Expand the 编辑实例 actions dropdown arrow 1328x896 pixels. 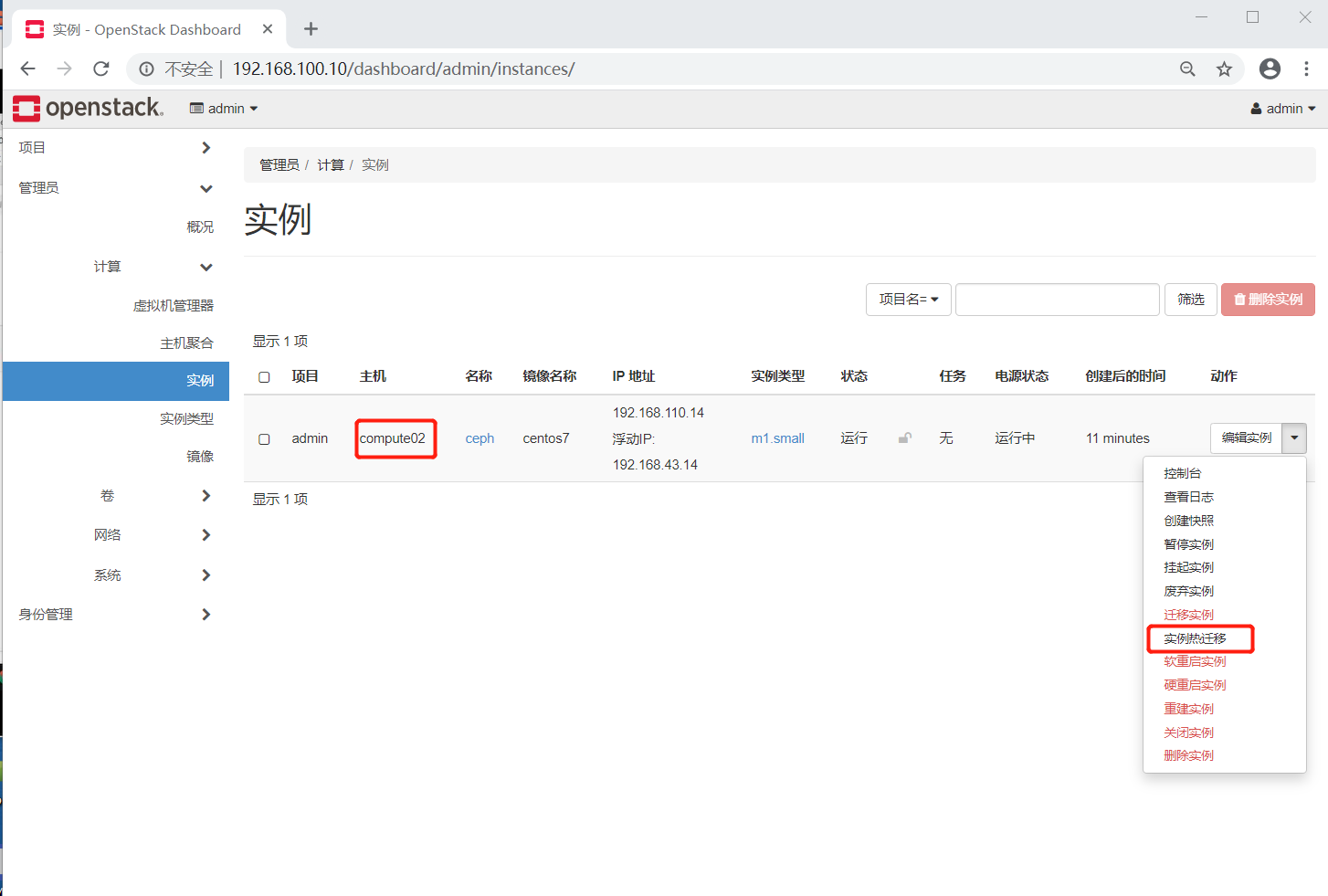point(1294,437)
